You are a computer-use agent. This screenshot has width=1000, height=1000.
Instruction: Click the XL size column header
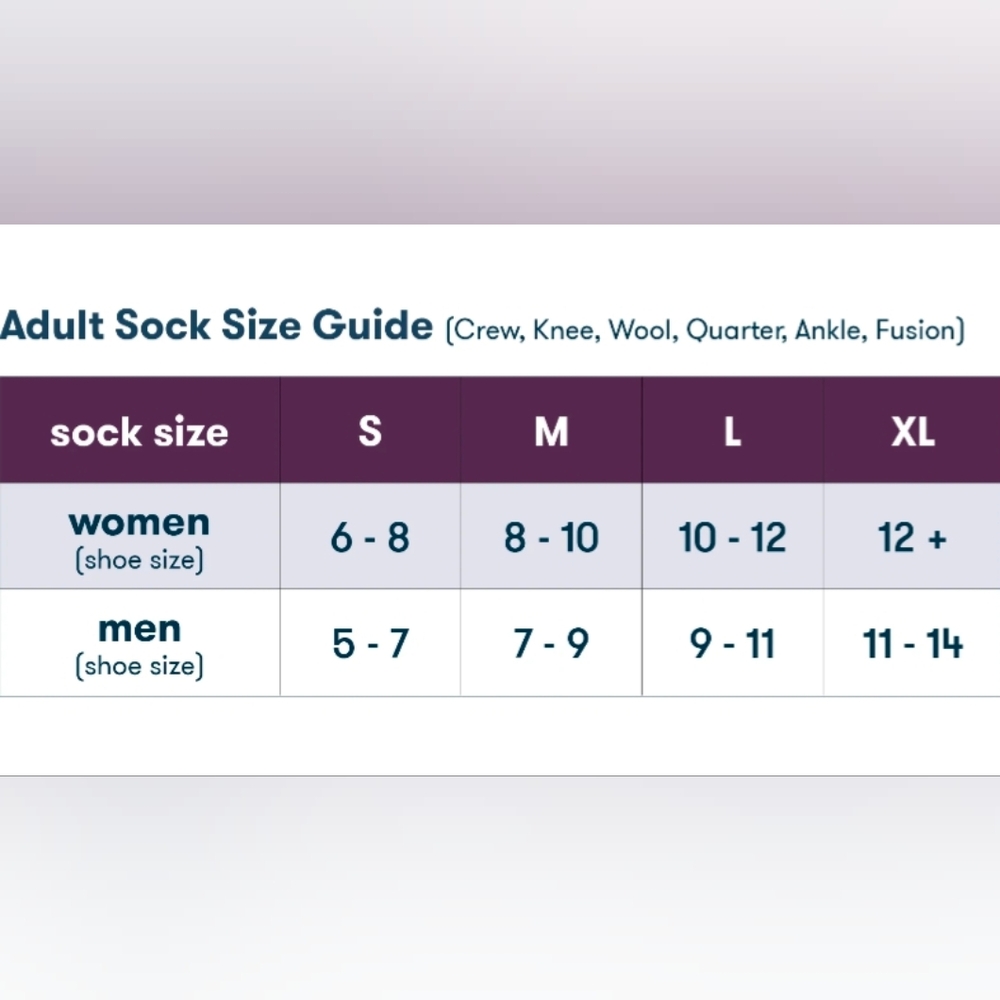click(912, 430)
